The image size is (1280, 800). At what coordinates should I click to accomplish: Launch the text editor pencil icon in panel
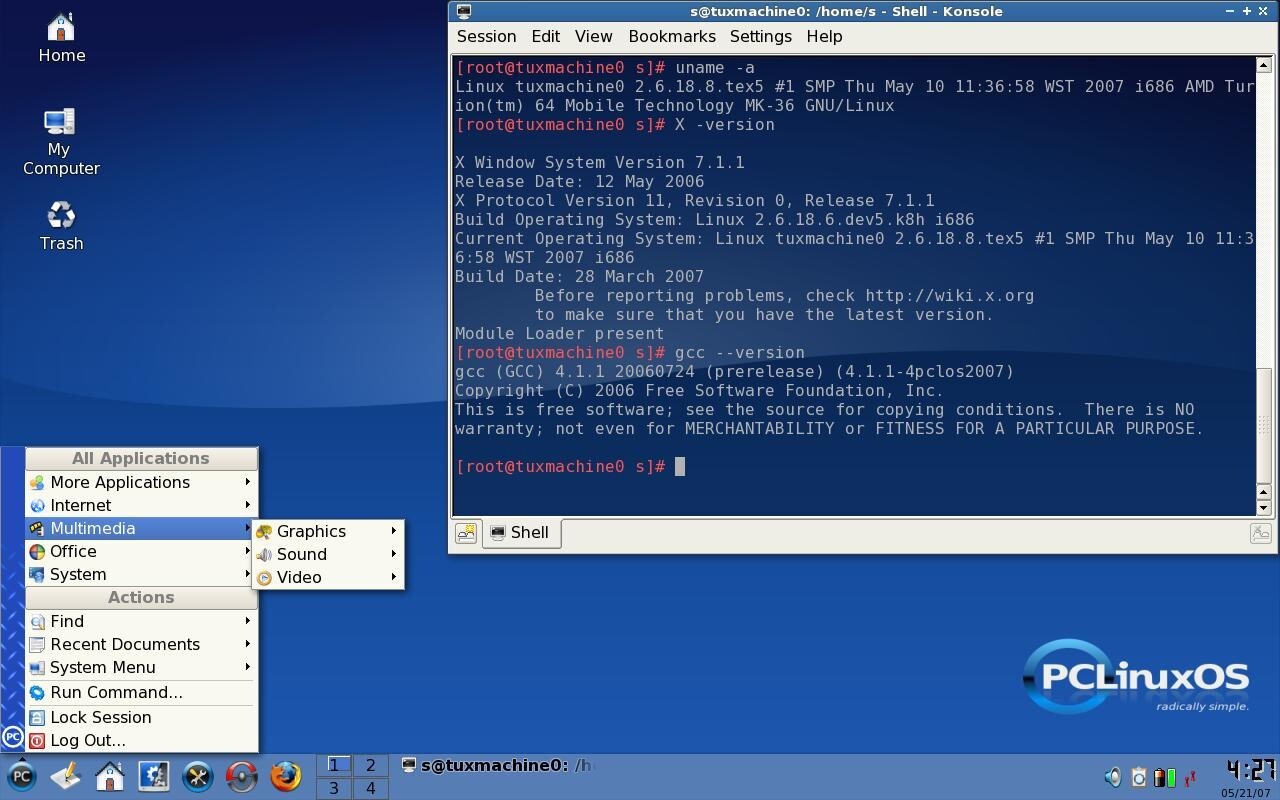tap(65, 776)
